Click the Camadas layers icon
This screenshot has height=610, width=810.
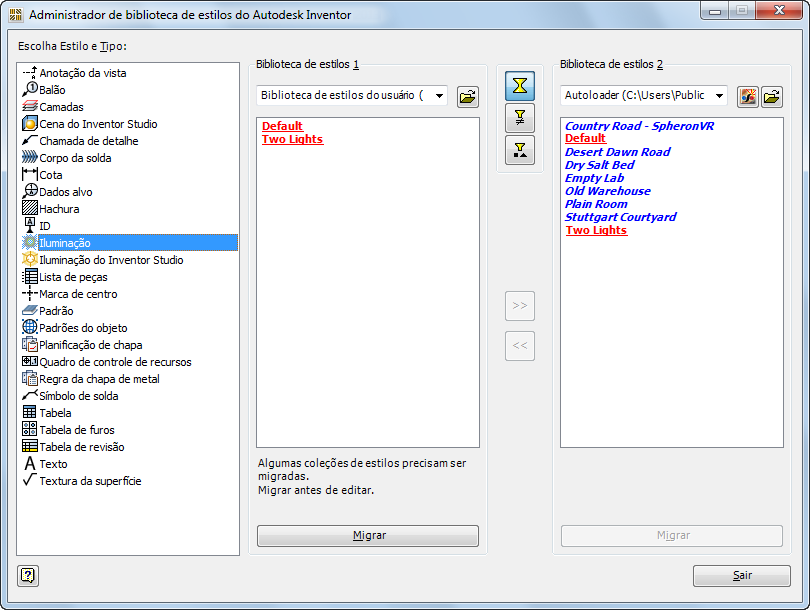point(30,106)
